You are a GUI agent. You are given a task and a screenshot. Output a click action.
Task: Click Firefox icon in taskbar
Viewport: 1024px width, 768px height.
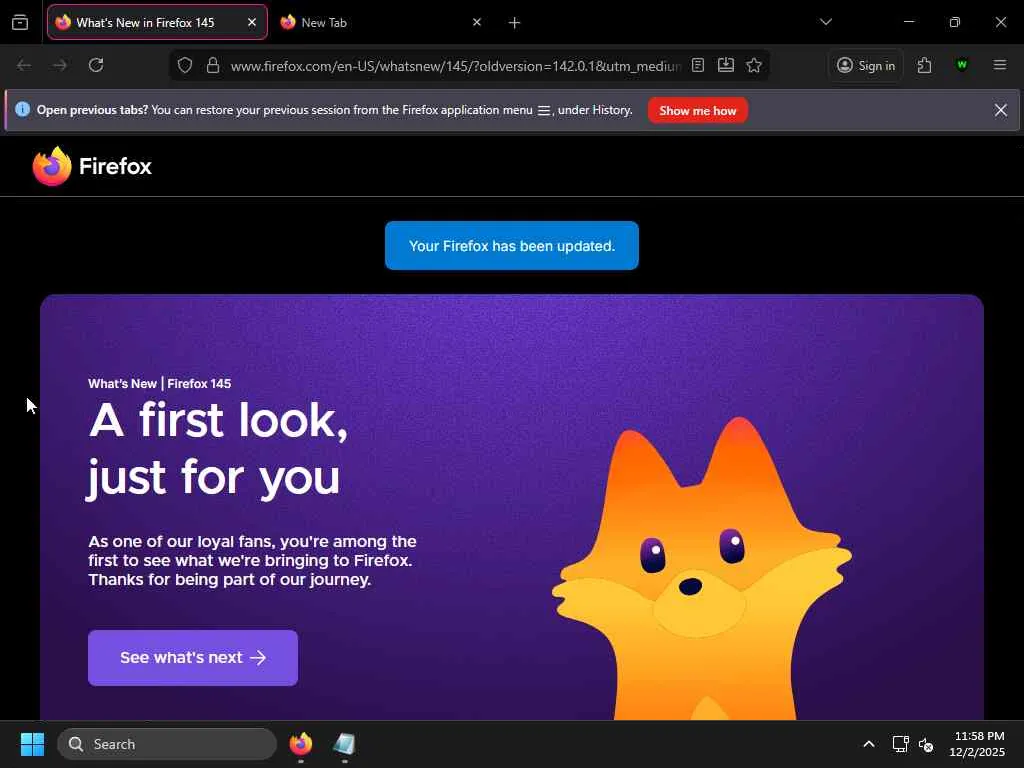coord(301,744)
